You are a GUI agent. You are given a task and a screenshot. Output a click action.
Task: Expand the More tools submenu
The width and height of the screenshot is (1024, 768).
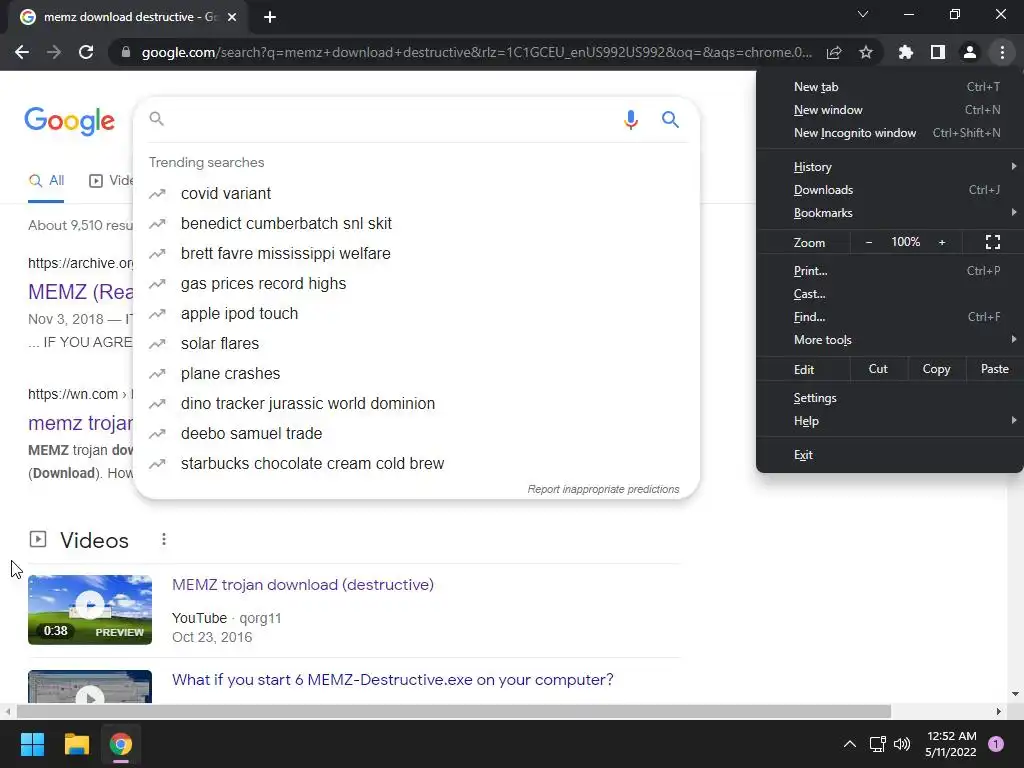889,340
